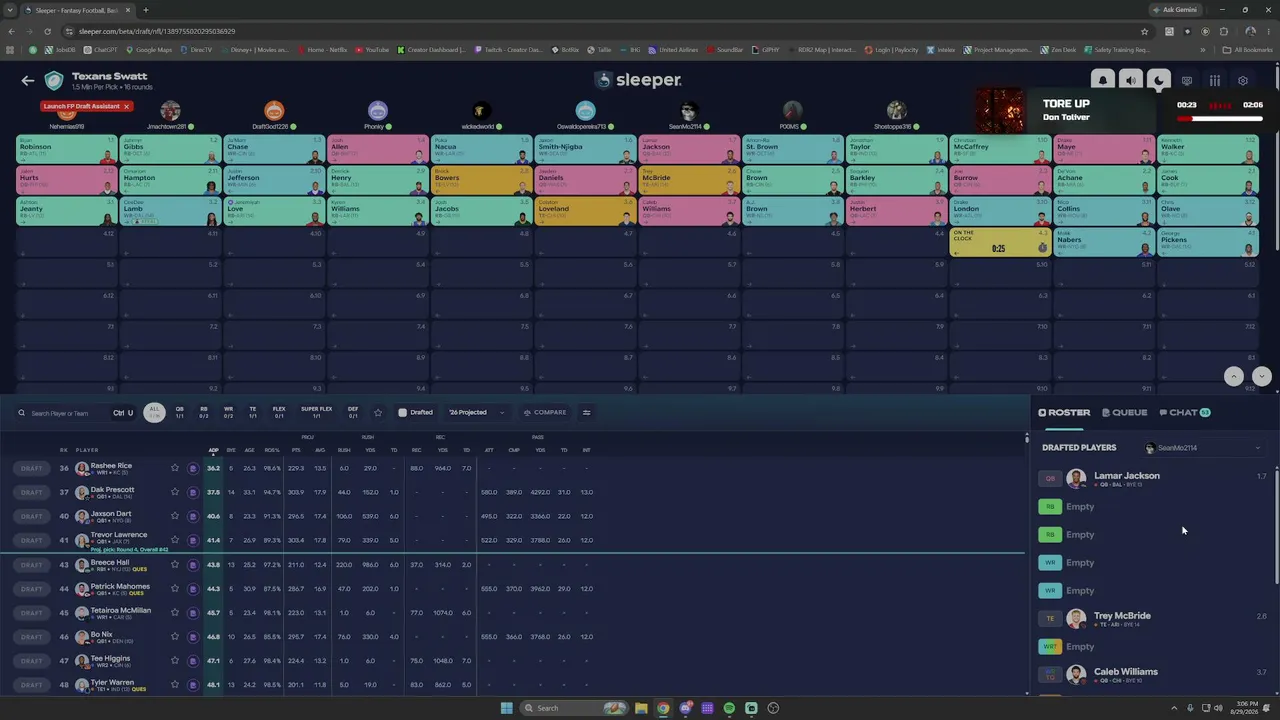Open Tee Higgins' purple news icon

coord(193,661)
